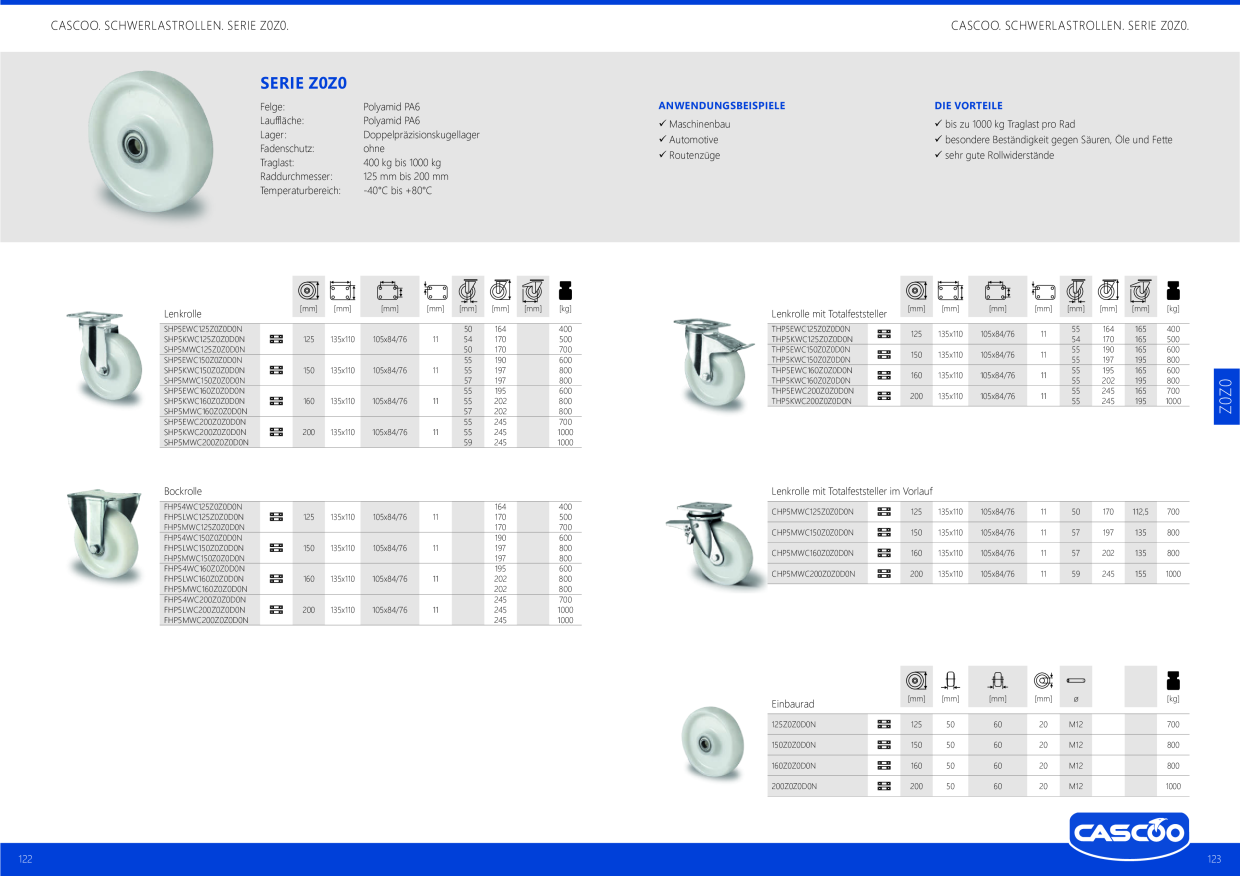This screenshot has width=1240, height=876.
Task: Click wheel diameter icon above Lenkrolle table on page 122
Action: (x=308, y=290)
